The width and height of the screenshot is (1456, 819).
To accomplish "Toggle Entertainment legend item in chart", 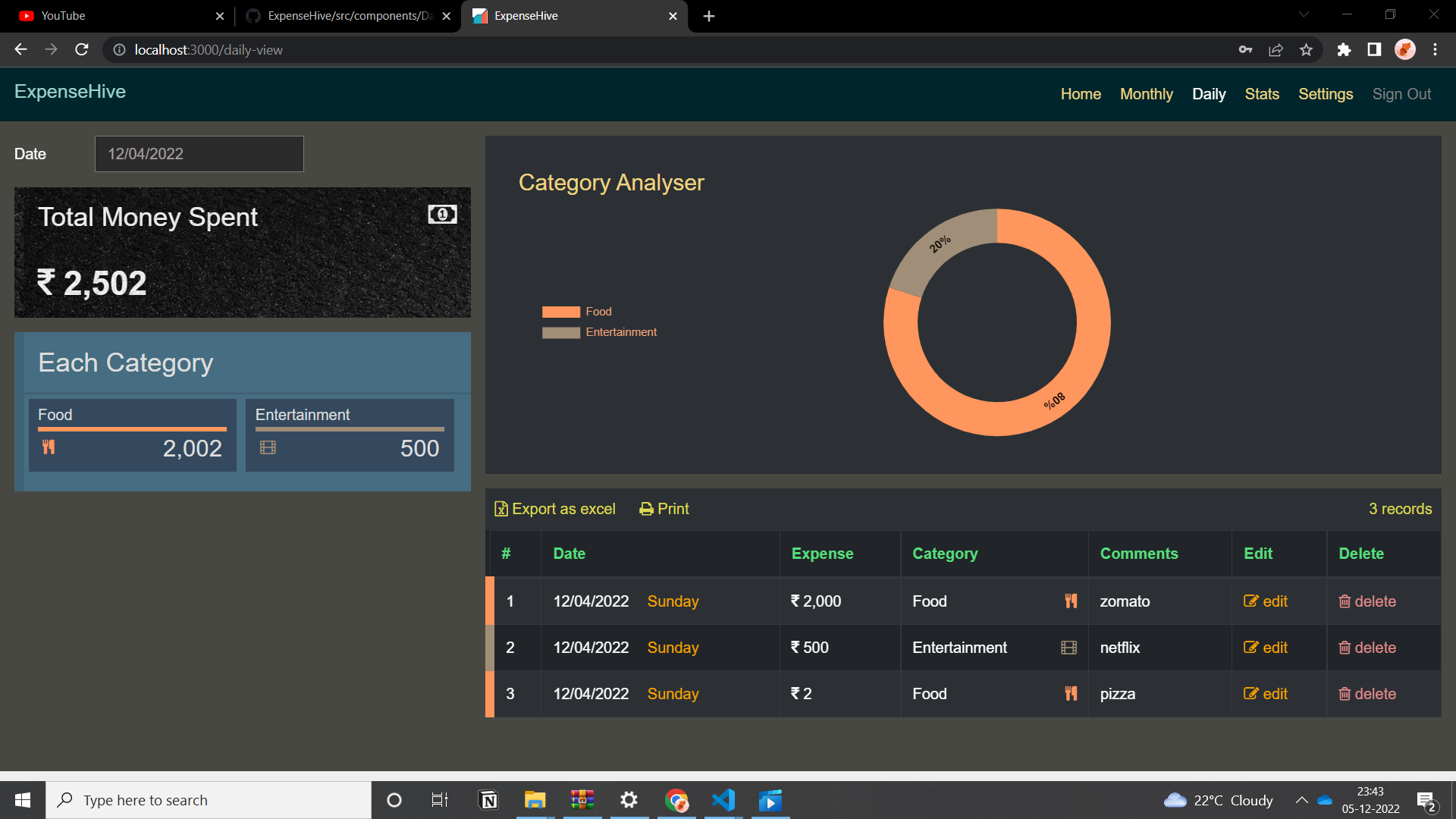I will [x=599, y=332].
